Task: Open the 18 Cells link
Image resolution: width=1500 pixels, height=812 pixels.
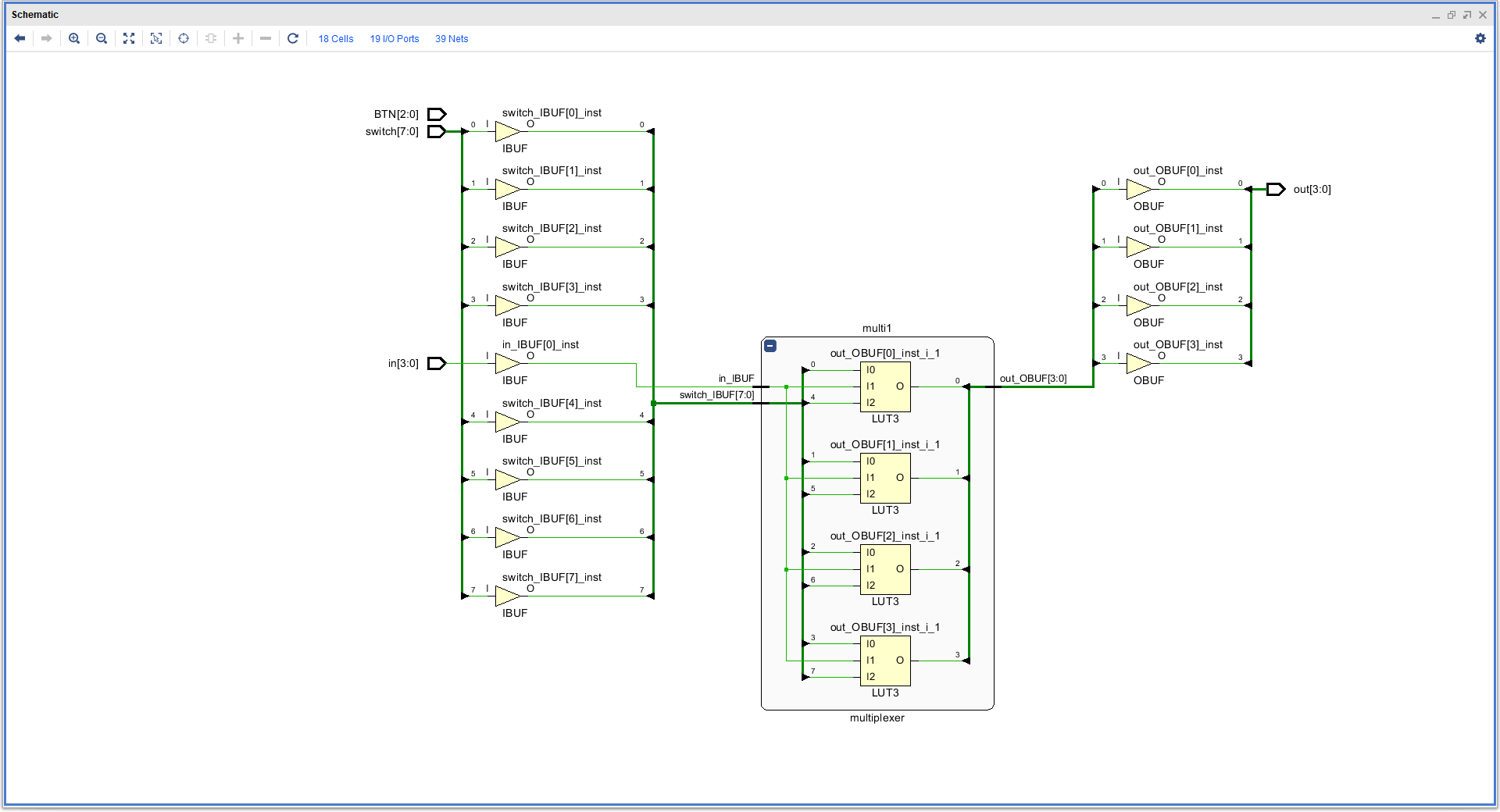Action: point(336,39)
